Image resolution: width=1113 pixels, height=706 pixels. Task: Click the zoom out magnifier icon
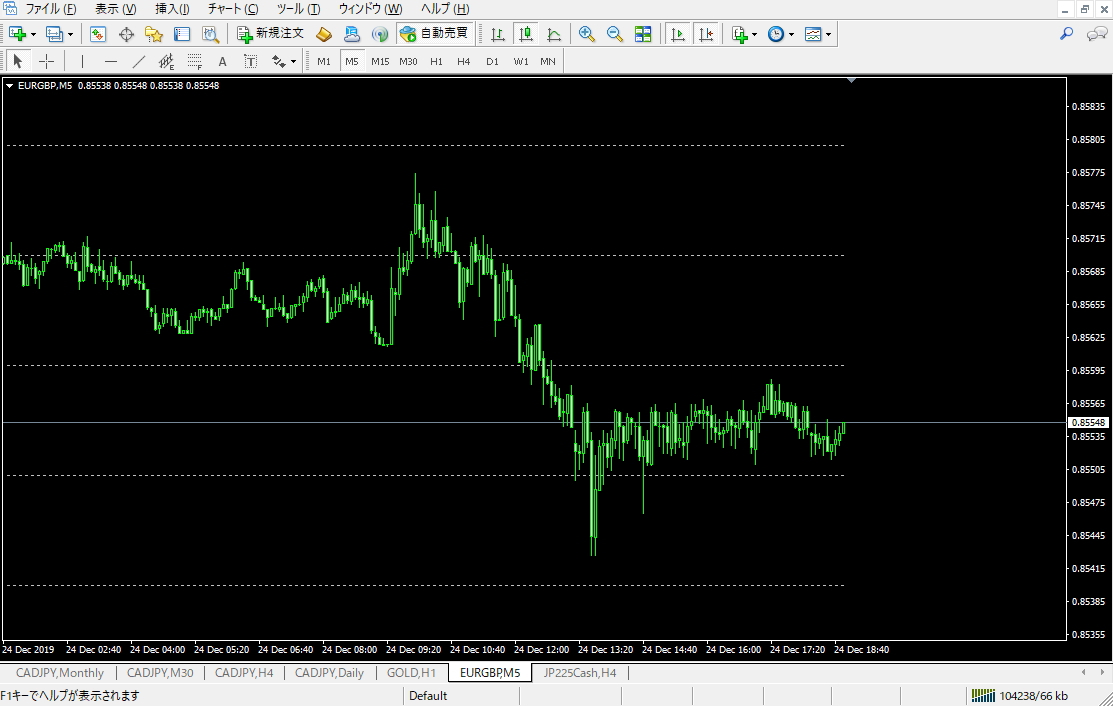(x=615, y=34)
